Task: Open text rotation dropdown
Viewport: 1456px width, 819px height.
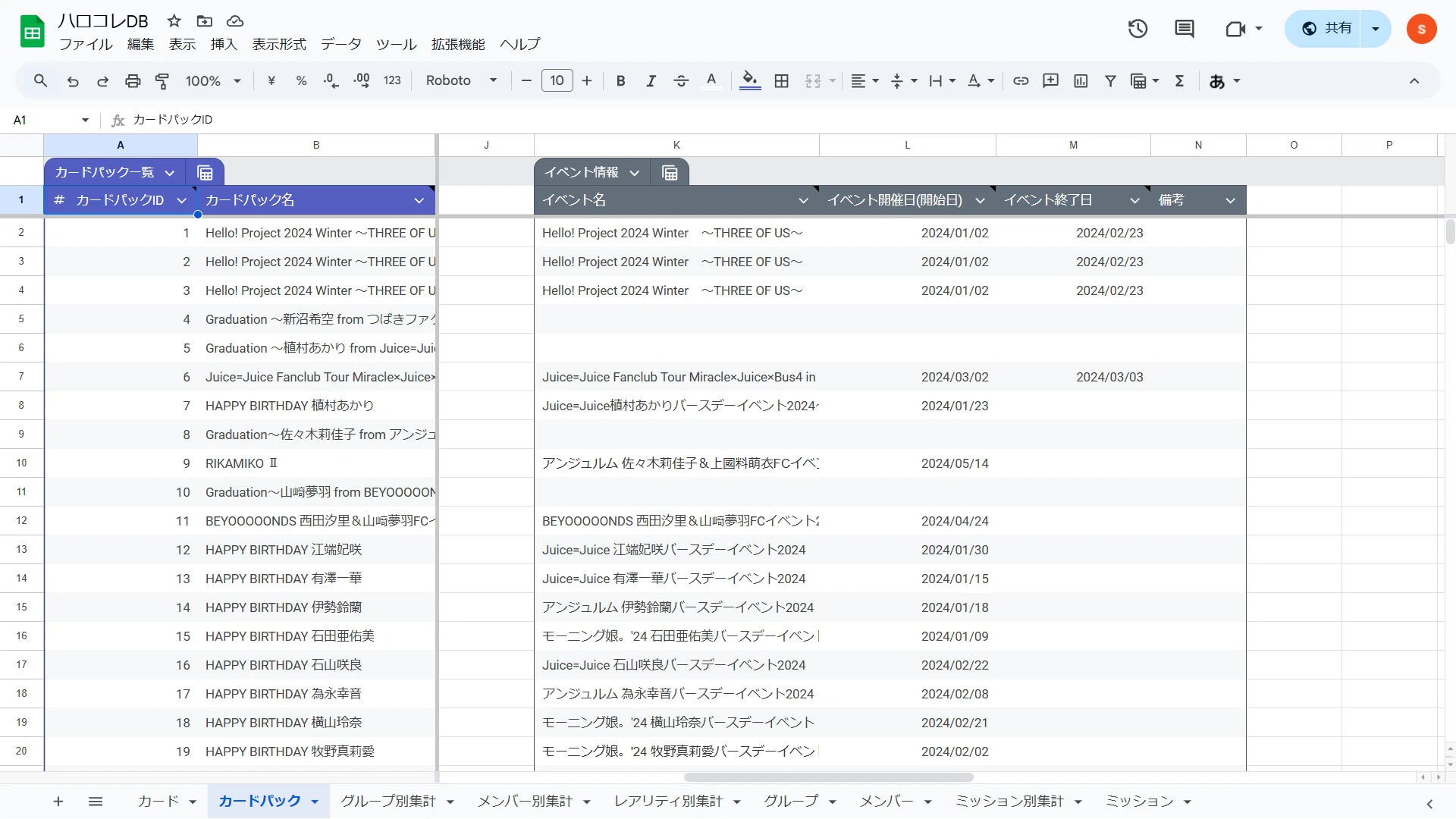Action: click(981, 80)
